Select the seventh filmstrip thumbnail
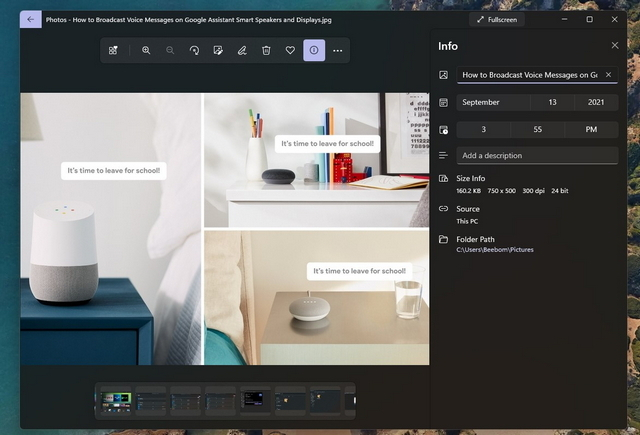The image size is (640, 435). 325,400
